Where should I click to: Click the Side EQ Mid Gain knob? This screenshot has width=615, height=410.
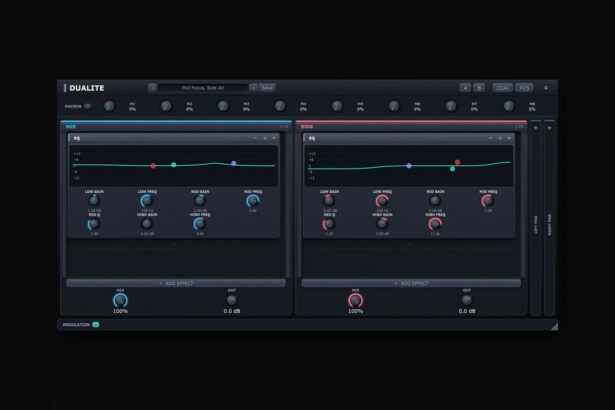point(435,200)
